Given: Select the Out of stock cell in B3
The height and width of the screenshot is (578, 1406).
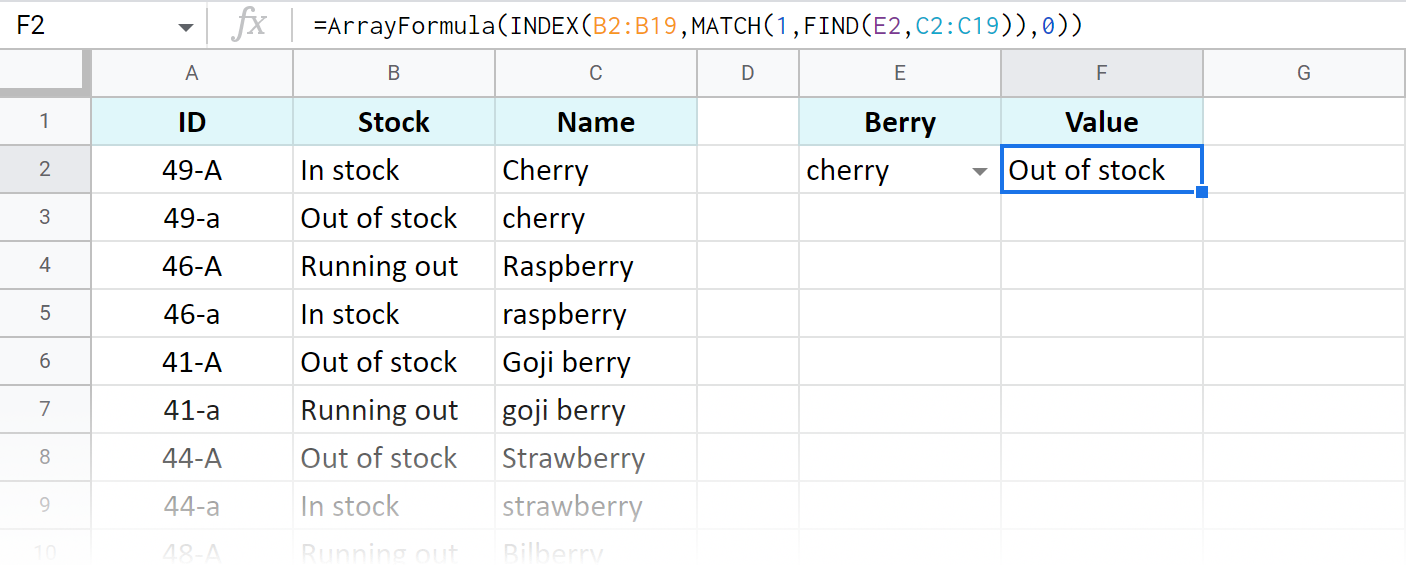Looking at the screenshot, I should 393,218.
